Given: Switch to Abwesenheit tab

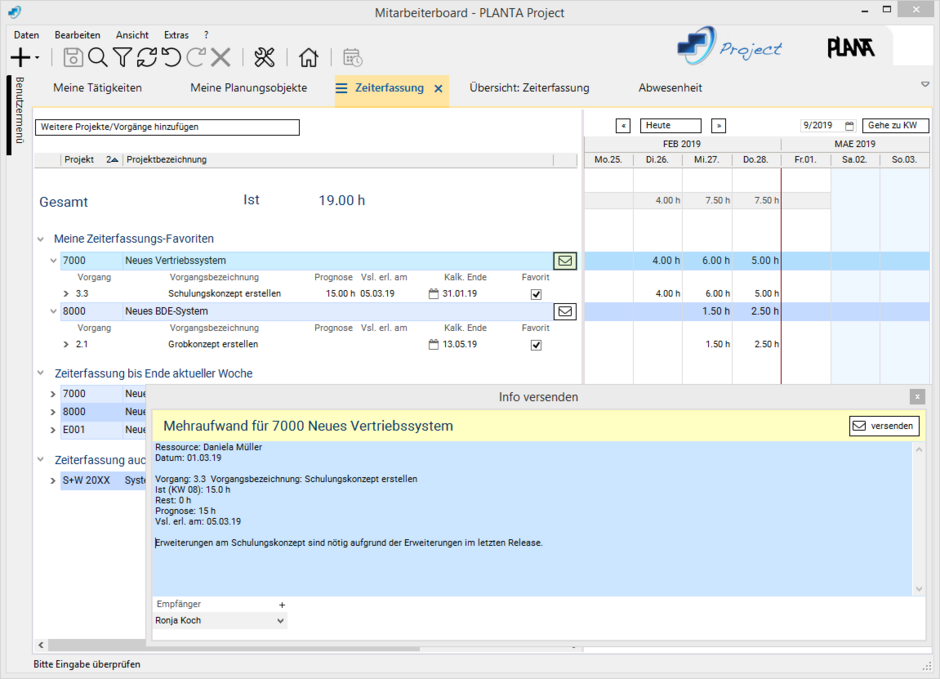Looking at the screenshot, I should coord(670,88).
